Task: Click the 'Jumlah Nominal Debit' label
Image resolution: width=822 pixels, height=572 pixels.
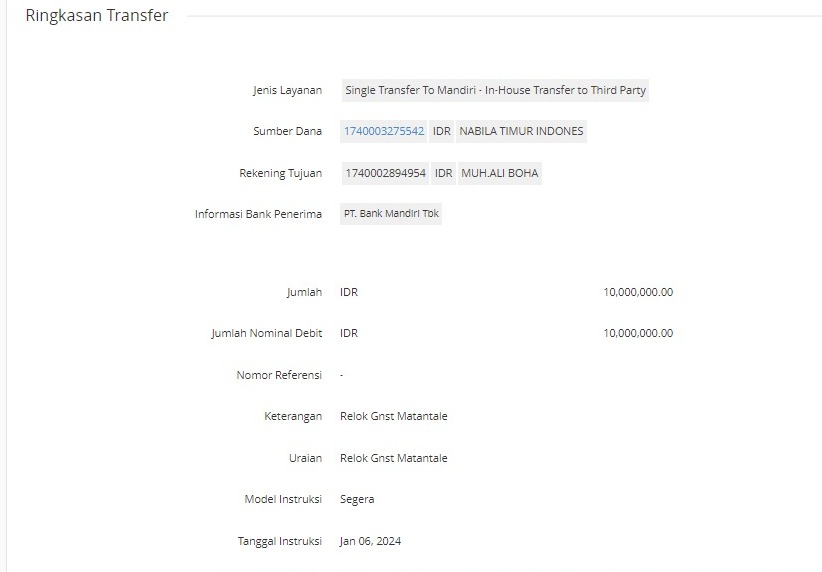Action: tap(266, 333)
